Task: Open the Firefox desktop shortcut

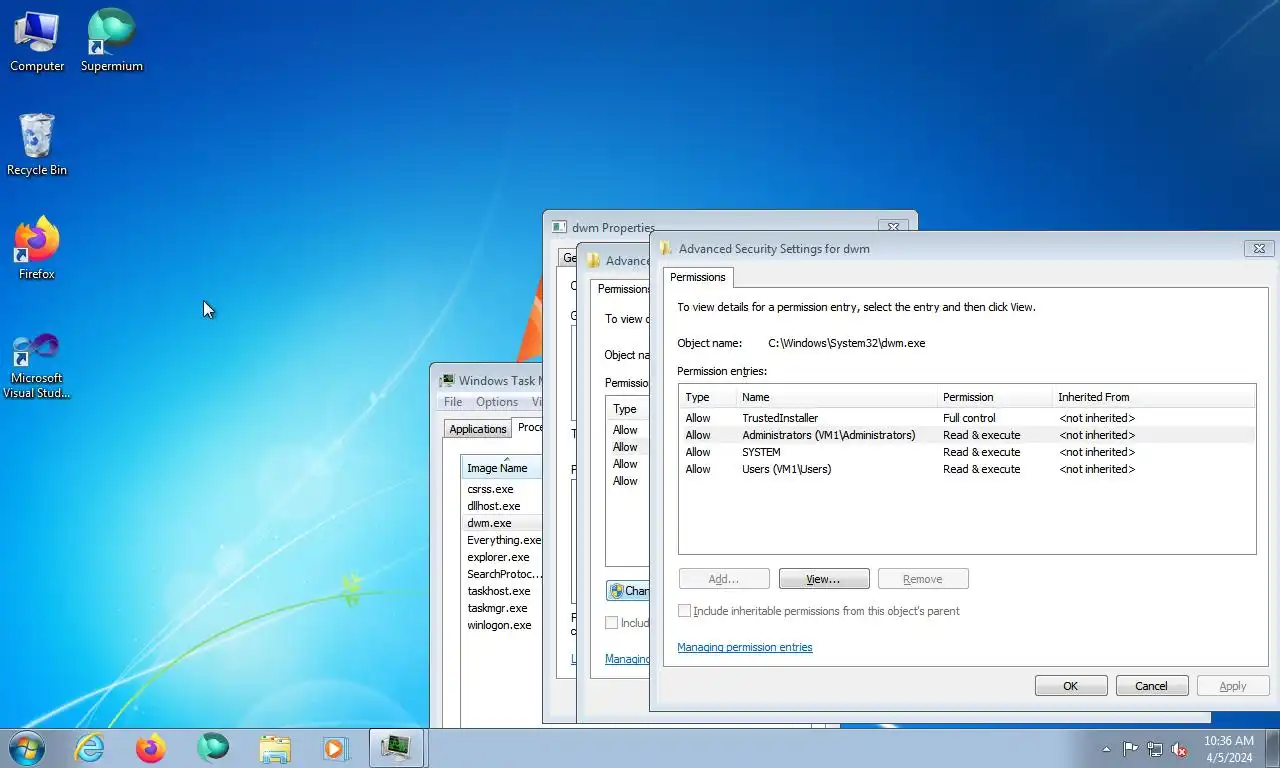Action: click(x=37, y=248)
